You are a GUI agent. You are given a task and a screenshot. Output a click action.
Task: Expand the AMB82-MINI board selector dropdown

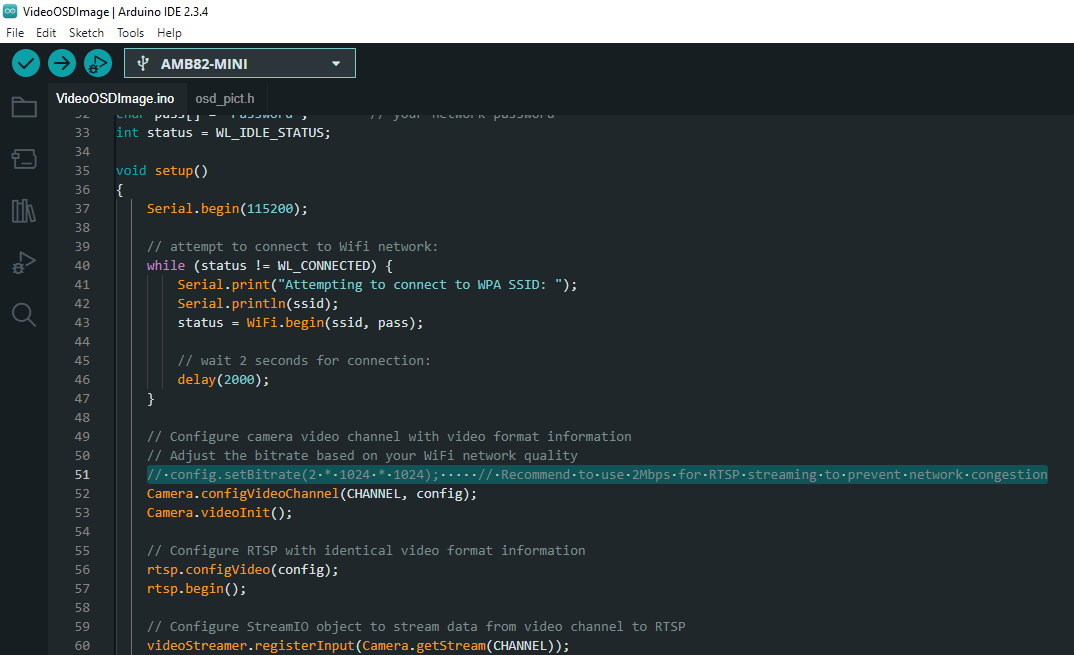[x=239, y=64]
